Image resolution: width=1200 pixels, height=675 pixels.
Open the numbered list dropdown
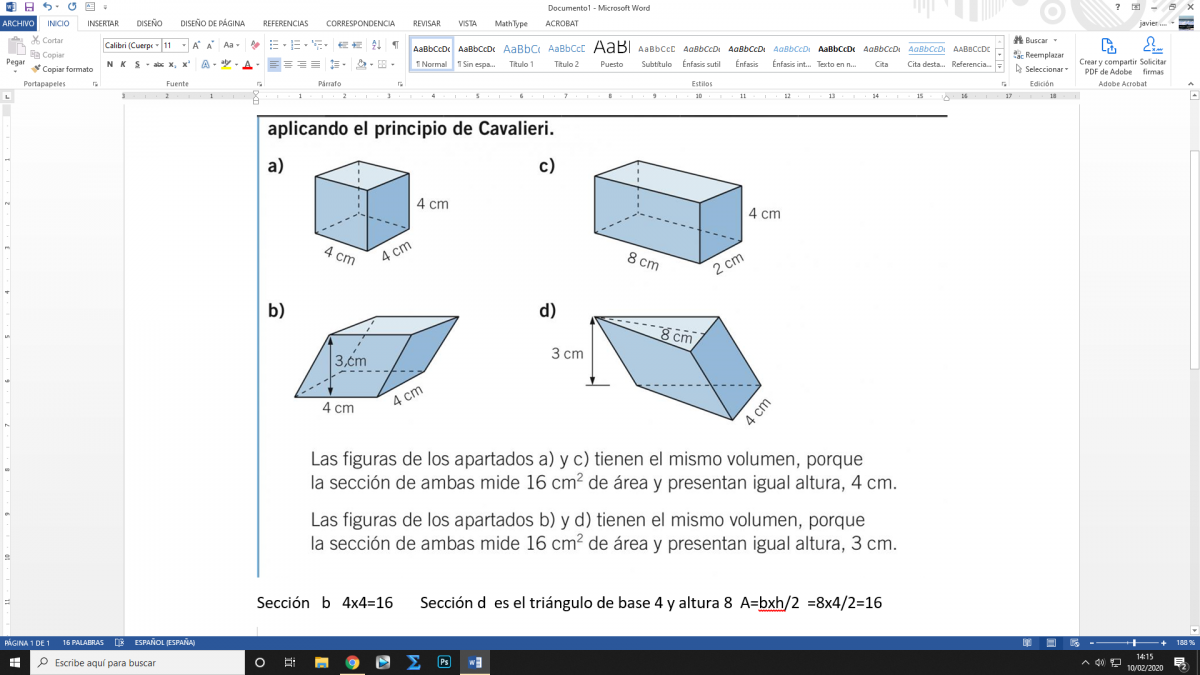[x=306, y=45]
